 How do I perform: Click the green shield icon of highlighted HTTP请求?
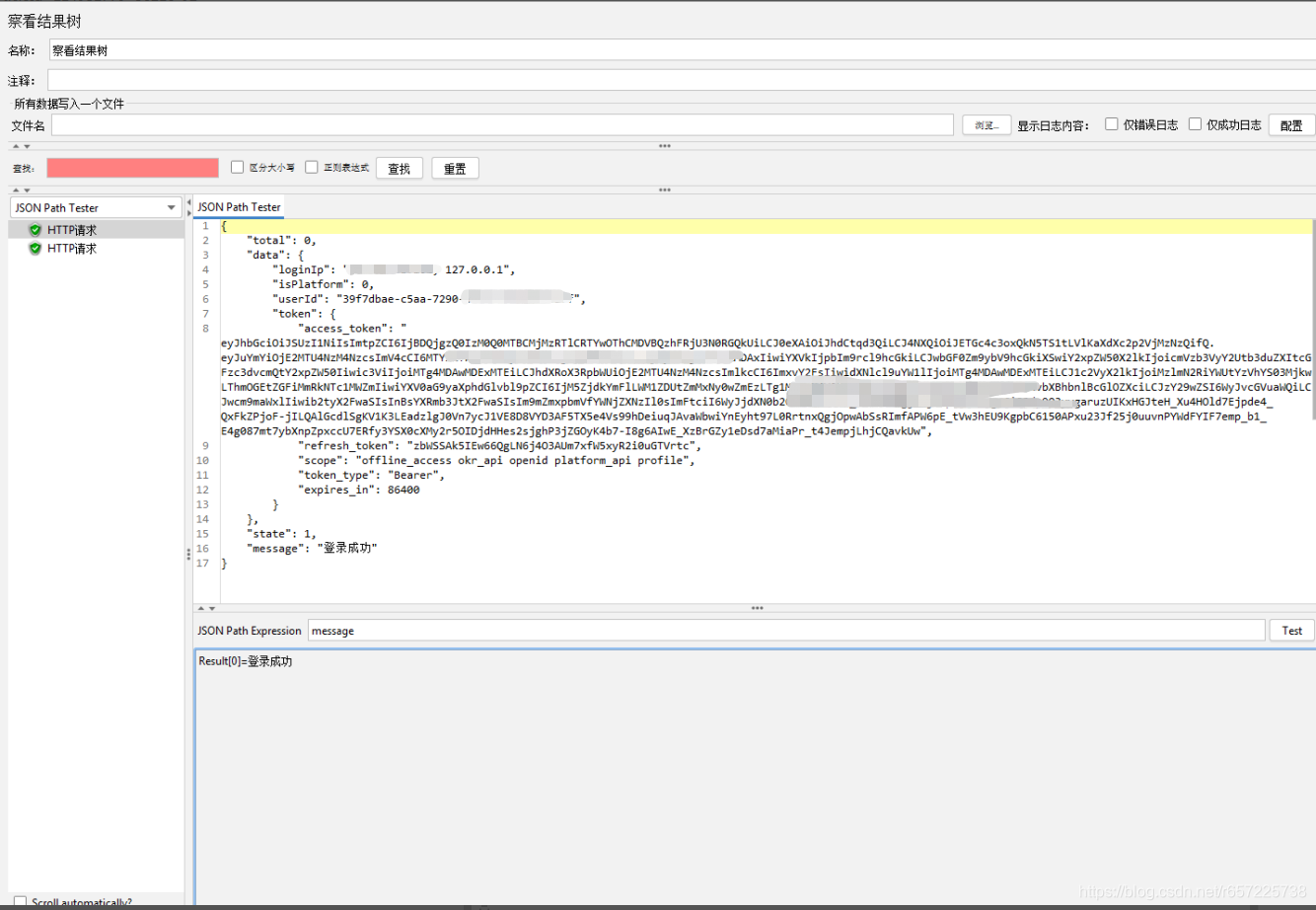(36, 230)
